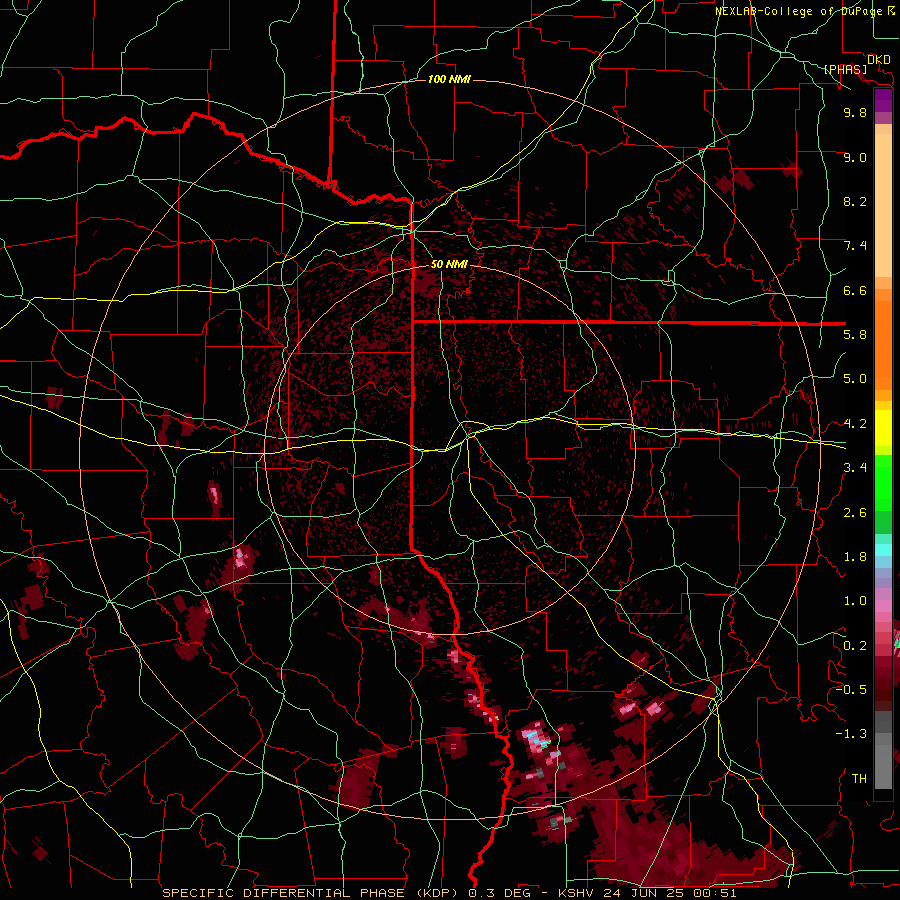Image resolution: width=900 pixels, height=900 pixels.
Task: Click the "[PHAS]" units label
Action: tap(845, 69)
